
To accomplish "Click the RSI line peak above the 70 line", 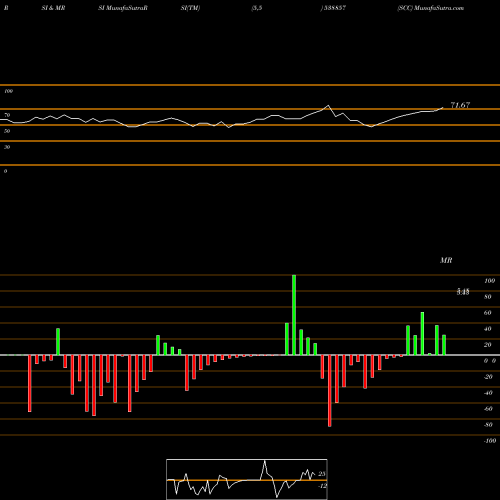I will pyautogui.click(x=328, y=106).
